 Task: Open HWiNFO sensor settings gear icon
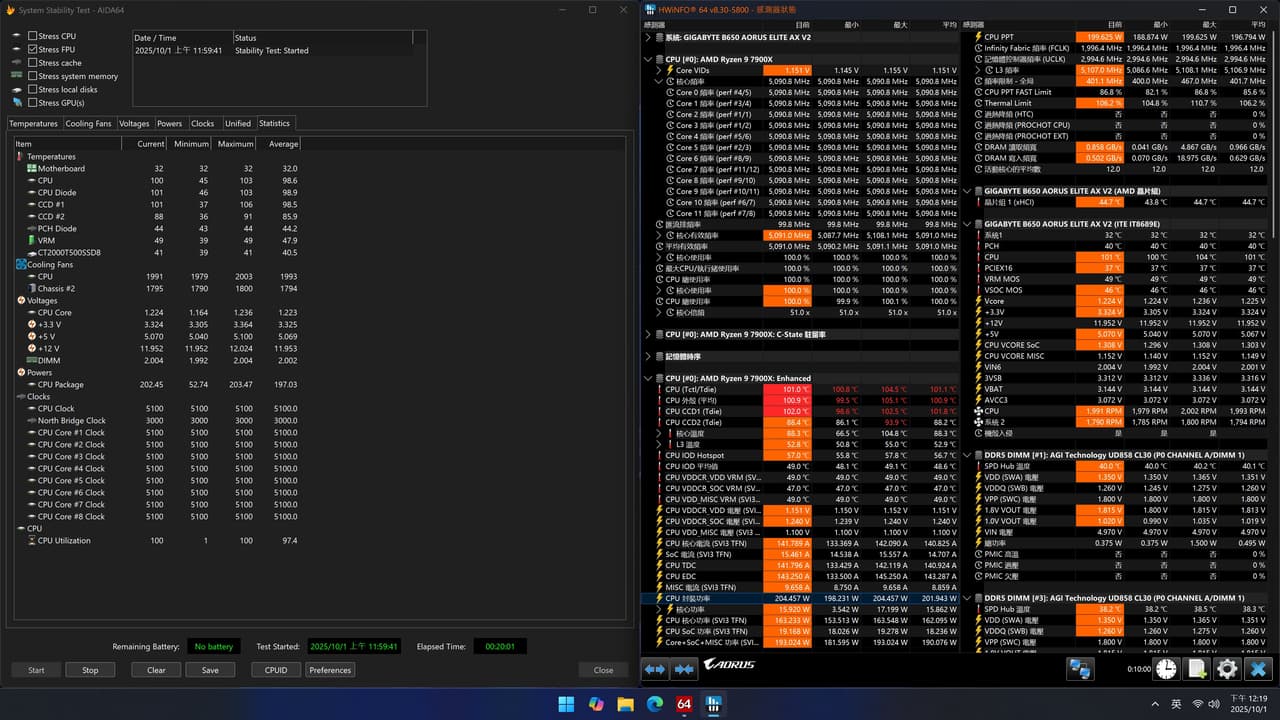(x=1227, y=669)
